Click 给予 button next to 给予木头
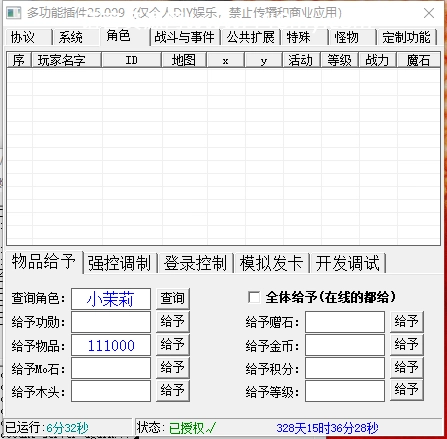The width and height of the screenshot is (447, 439). [x=173, y=391]
